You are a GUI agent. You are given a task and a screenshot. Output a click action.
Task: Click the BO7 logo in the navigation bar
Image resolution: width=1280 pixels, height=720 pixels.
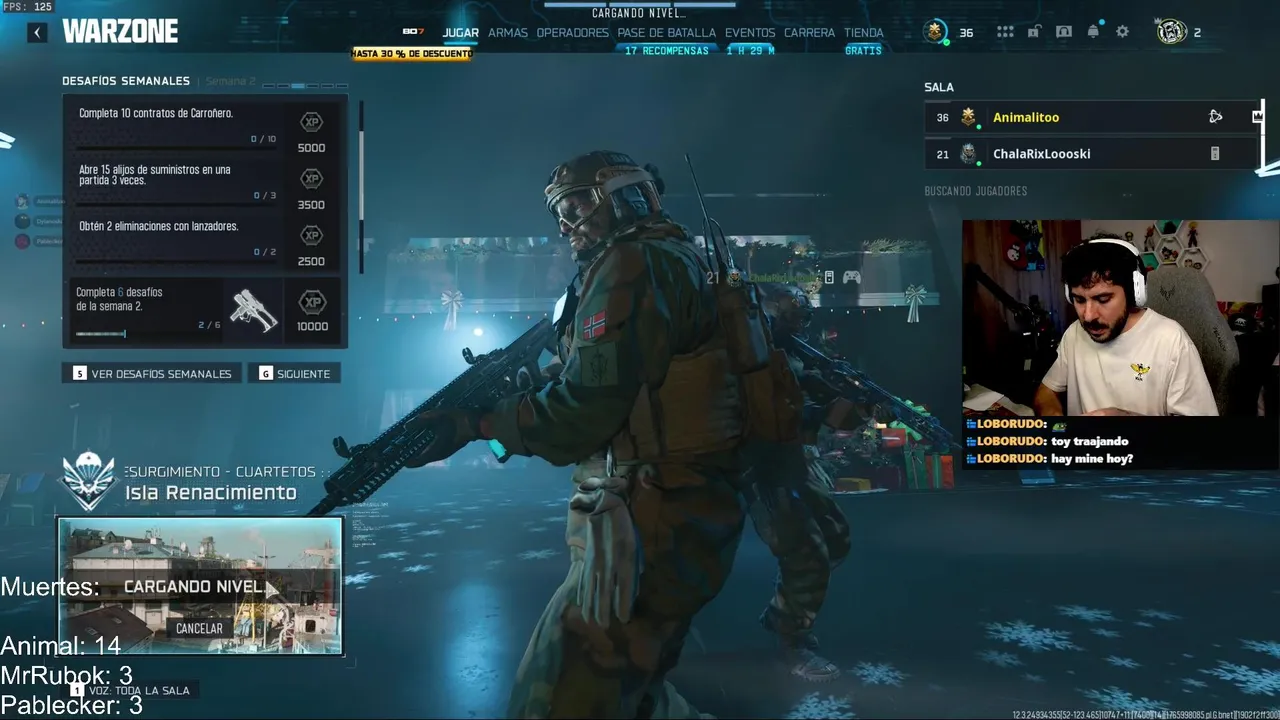(x=413, y=32)
